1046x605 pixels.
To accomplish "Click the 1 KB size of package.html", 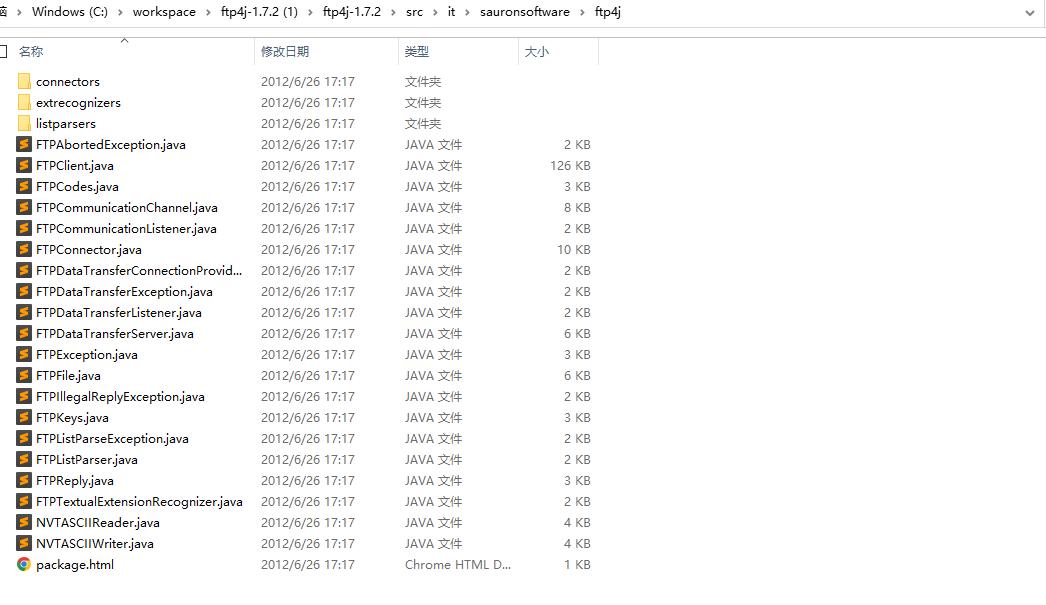I will [x=577, y=564].
